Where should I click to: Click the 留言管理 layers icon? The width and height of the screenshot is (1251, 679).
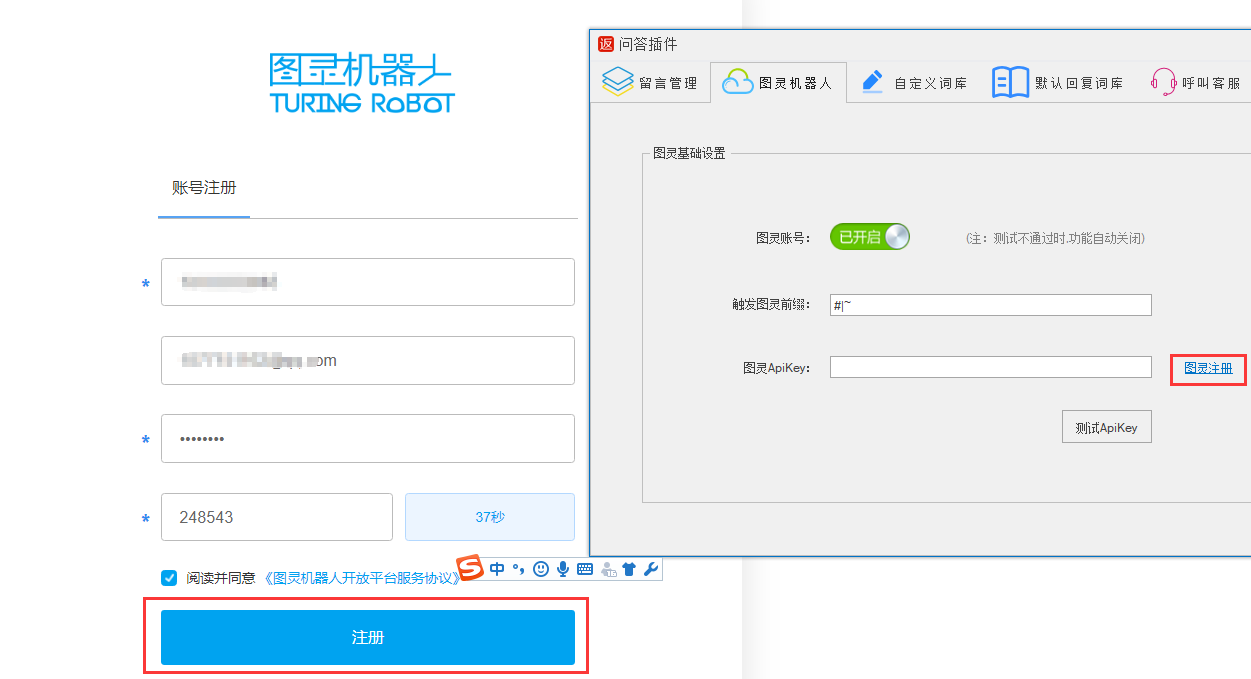coord(618,82)
